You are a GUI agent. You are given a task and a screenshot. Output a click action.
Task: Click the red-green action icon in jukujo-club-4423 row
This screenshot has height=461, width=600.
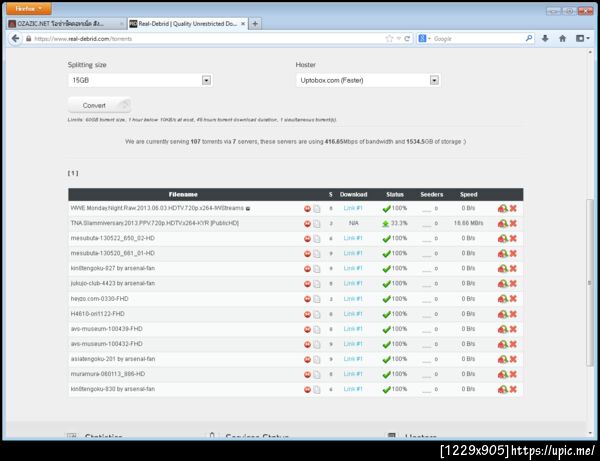[x=502, y=283]
